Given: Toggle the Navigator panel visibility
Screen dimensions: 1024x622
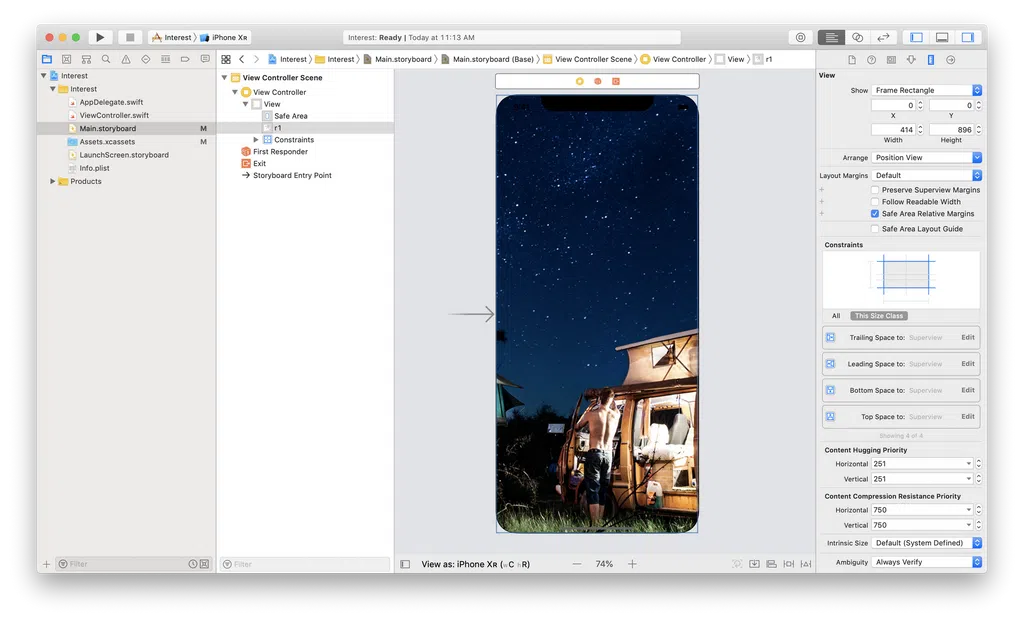Looking at the screenshot, I should pos(916,37).
